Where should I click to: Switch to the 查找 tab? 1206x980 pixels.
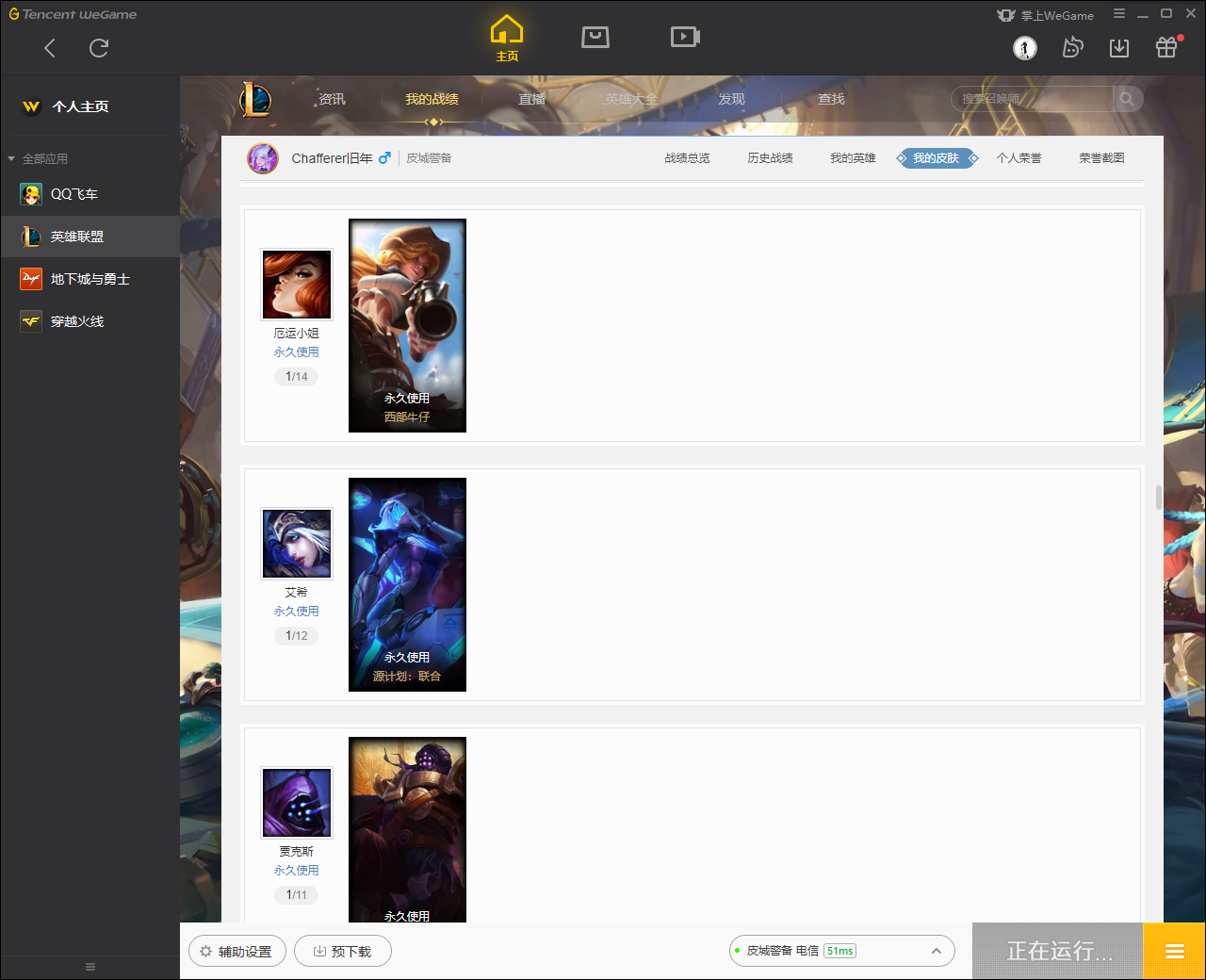[x=831, y=99]
